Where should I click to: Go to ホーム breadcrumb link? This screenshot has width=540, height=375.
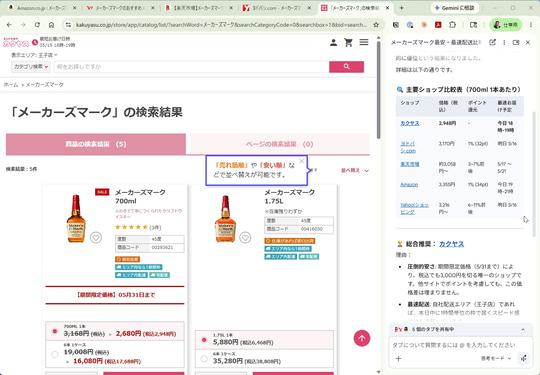click(x=11, y=85)
